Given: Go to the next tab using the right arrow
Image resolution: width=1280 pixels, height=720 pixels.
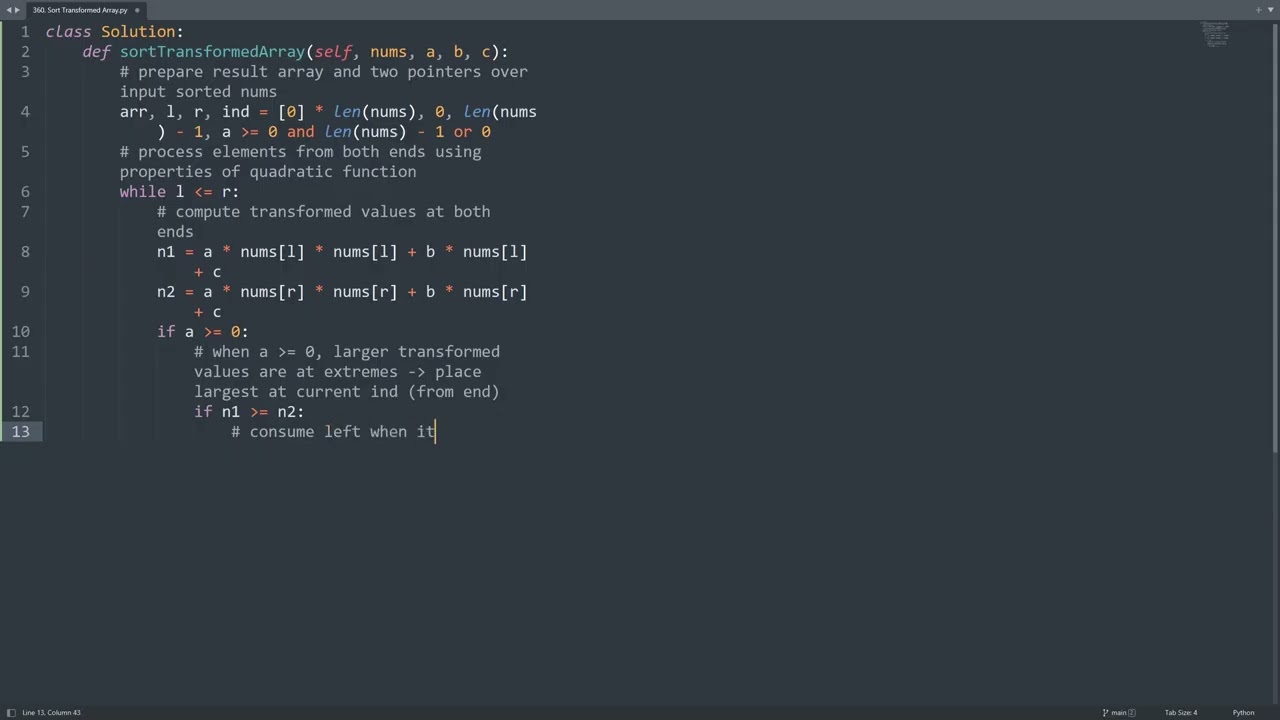Looking at the screenshot, I should (17, 10).
